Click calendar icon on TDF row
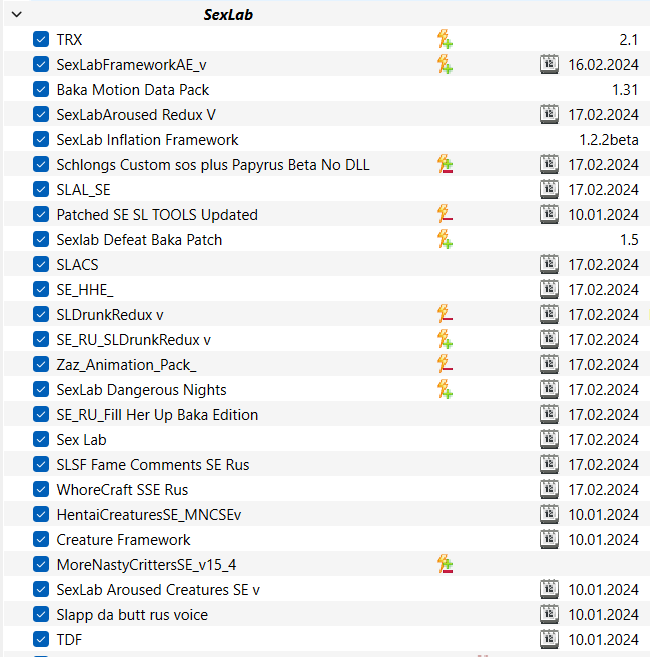This screenshot has height=657, width=650. (x=549, y=639)
